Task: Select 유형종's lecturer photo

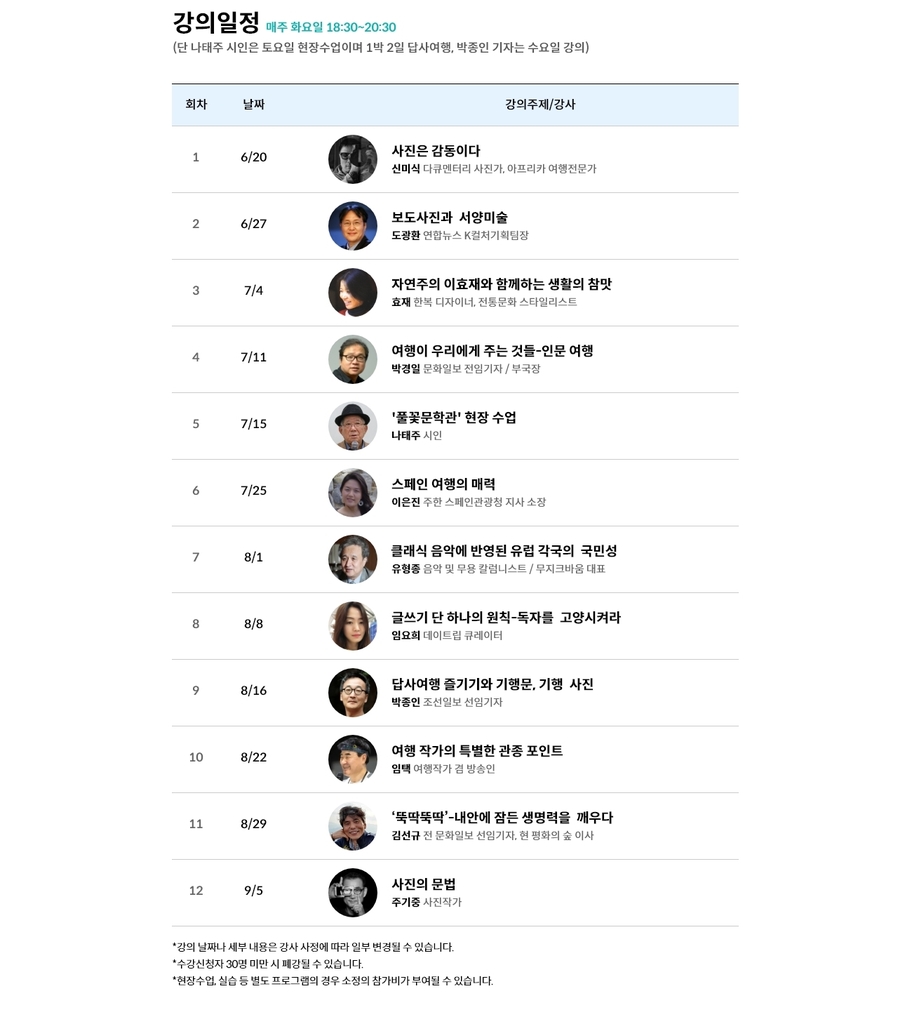Action: tap(352, 559)
